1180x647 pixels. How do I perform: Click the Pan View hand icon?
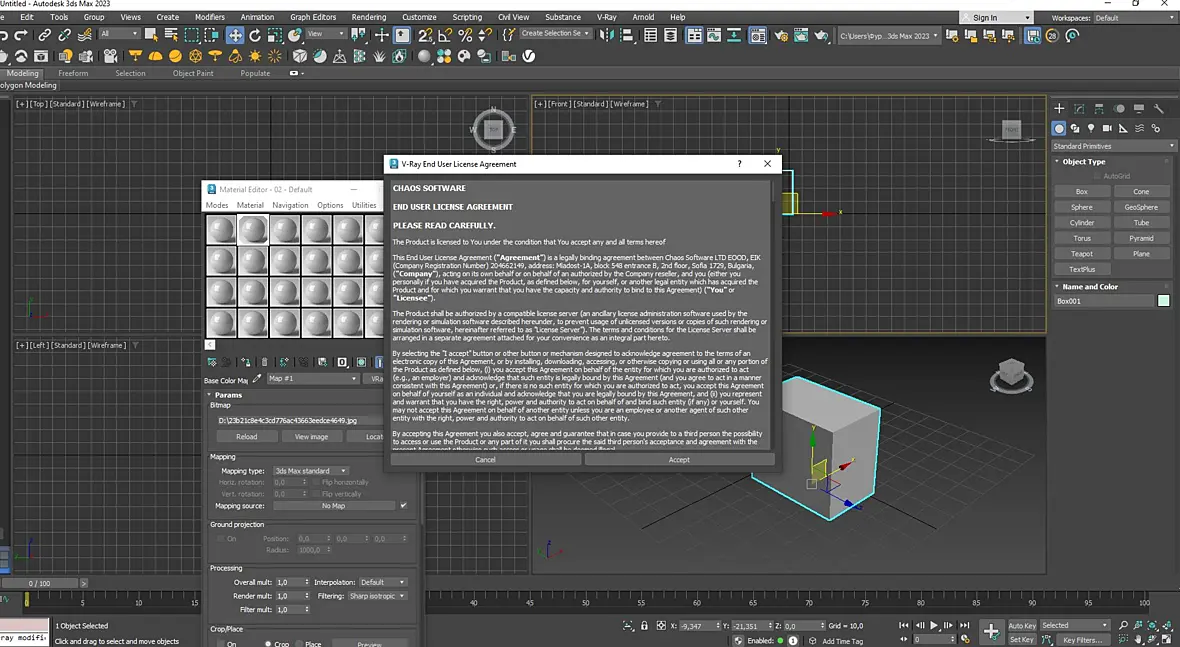click(x=1138, y=639)
